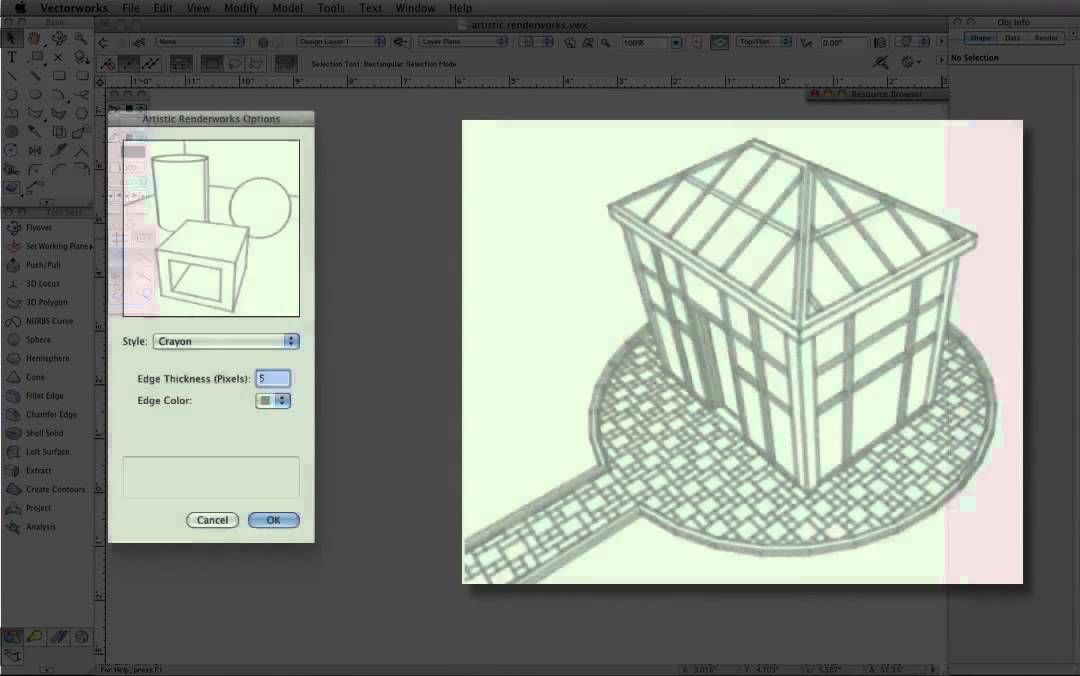The width and height of the screenshot is (1080, 676).
Task: Open the Layer Plane dropdown
Action: [x=463, y=42]
